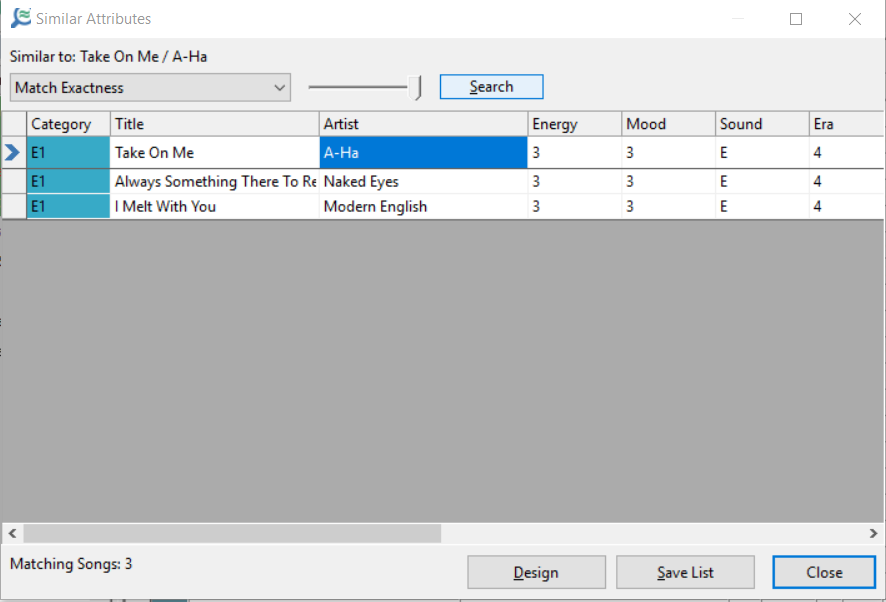Click the Sound column header
The image size is (886, 602).
pos(762,124)
